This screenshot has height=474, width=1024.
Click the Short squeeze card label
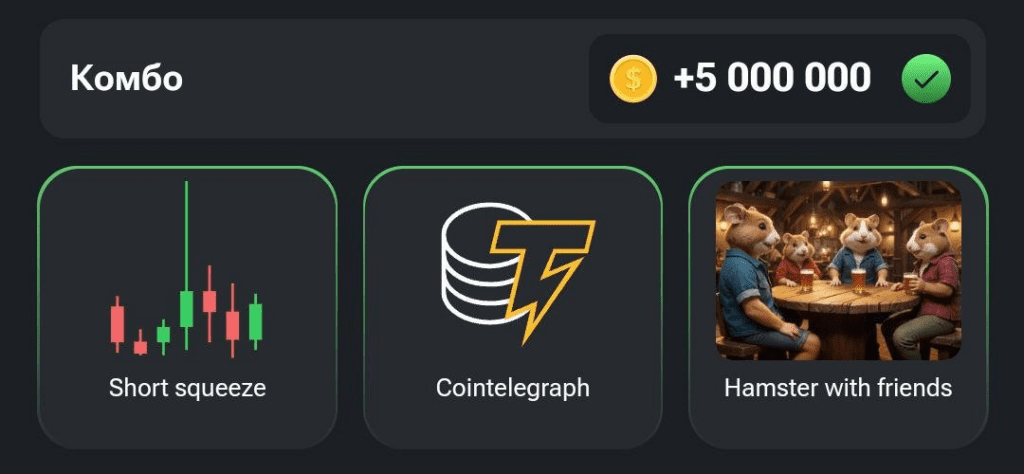(x=187, y=387)
